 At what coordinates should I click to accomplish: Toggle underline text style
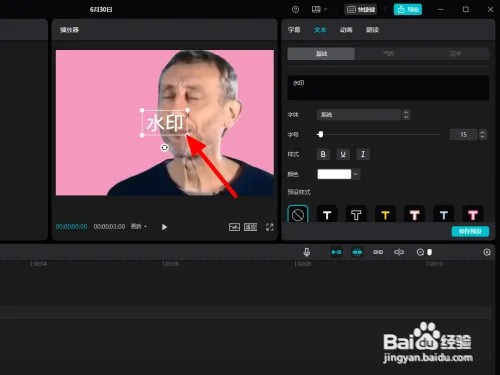tap(343, 154)
